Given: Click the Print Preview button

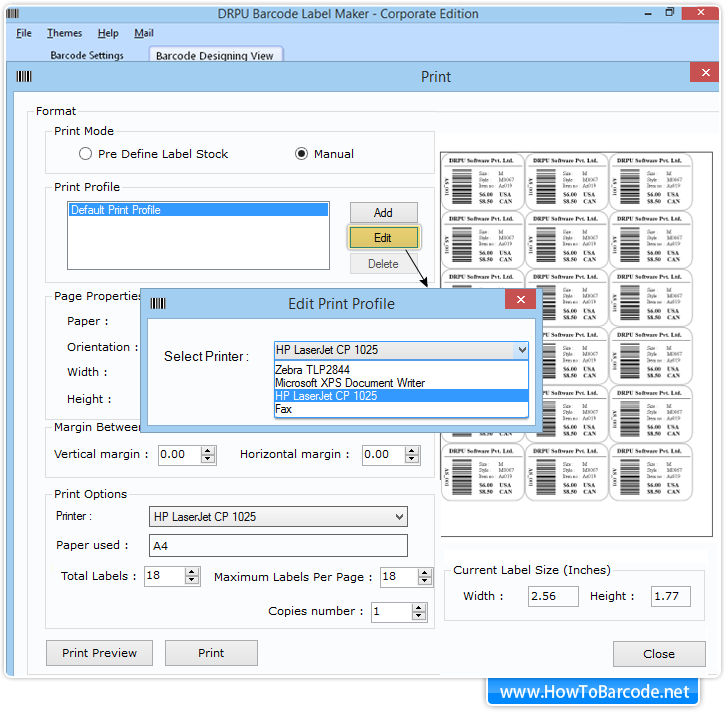Looking at the screenshot, I should (x=99, y=653).
